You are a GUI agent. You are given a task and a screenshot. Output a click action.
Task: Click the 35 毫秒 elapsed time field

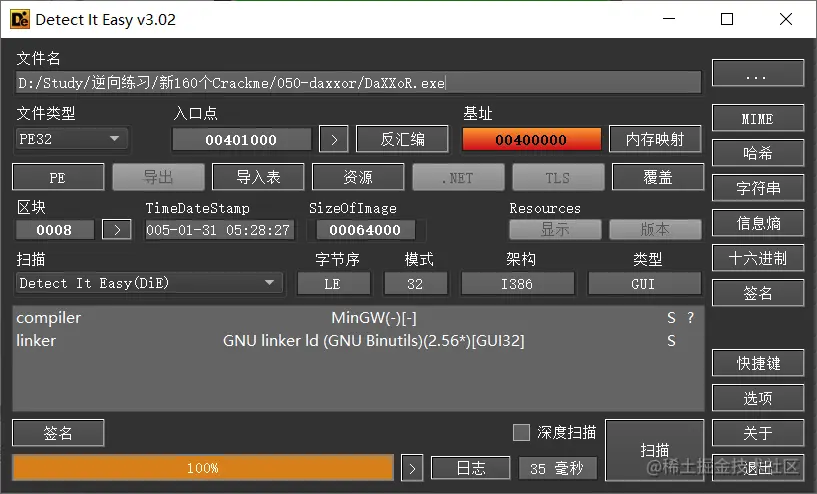point(557,468)
